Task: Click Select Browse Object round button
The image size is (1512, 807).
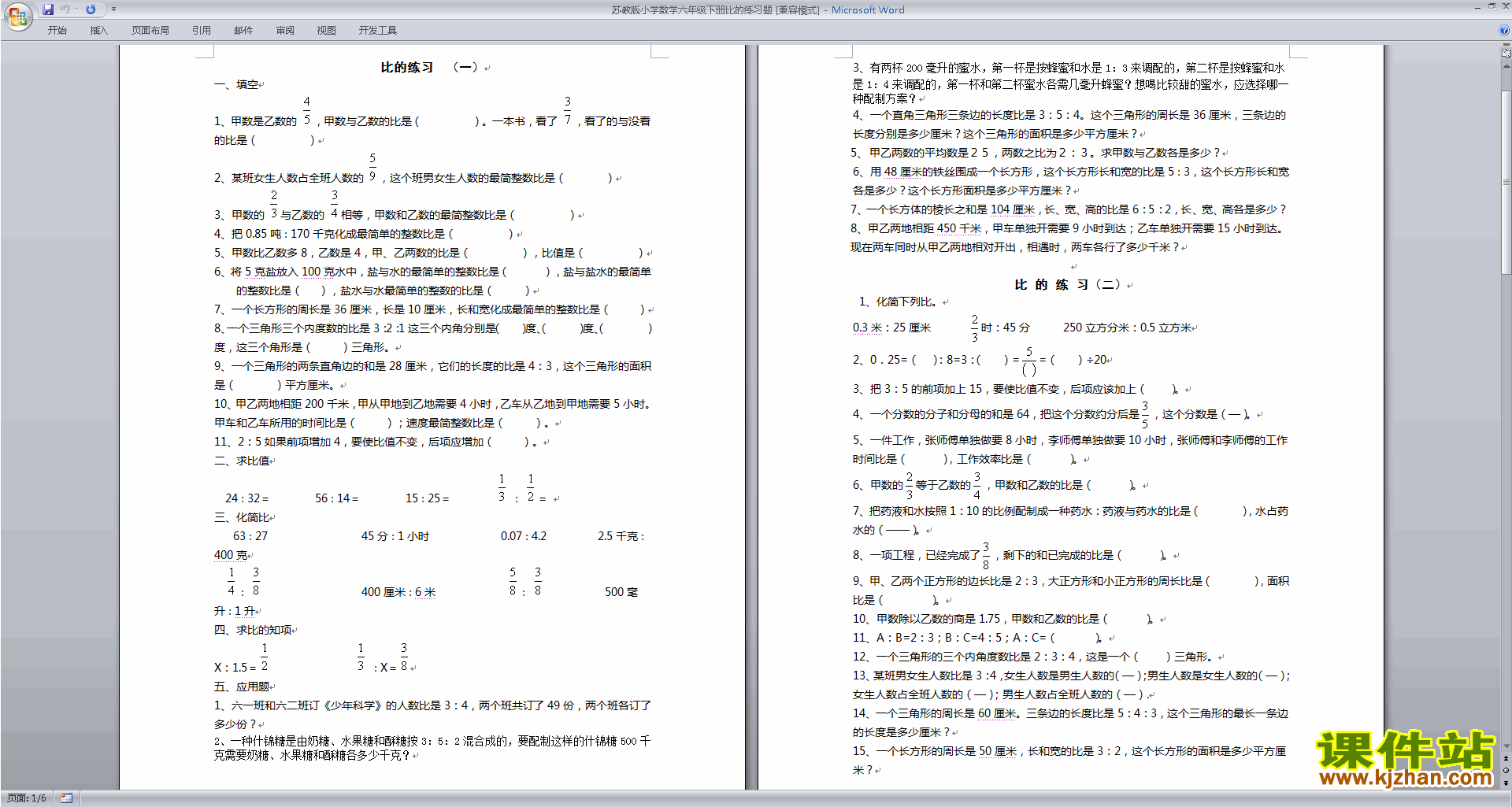Action: pyautogui.click(x=1506, y=771)
